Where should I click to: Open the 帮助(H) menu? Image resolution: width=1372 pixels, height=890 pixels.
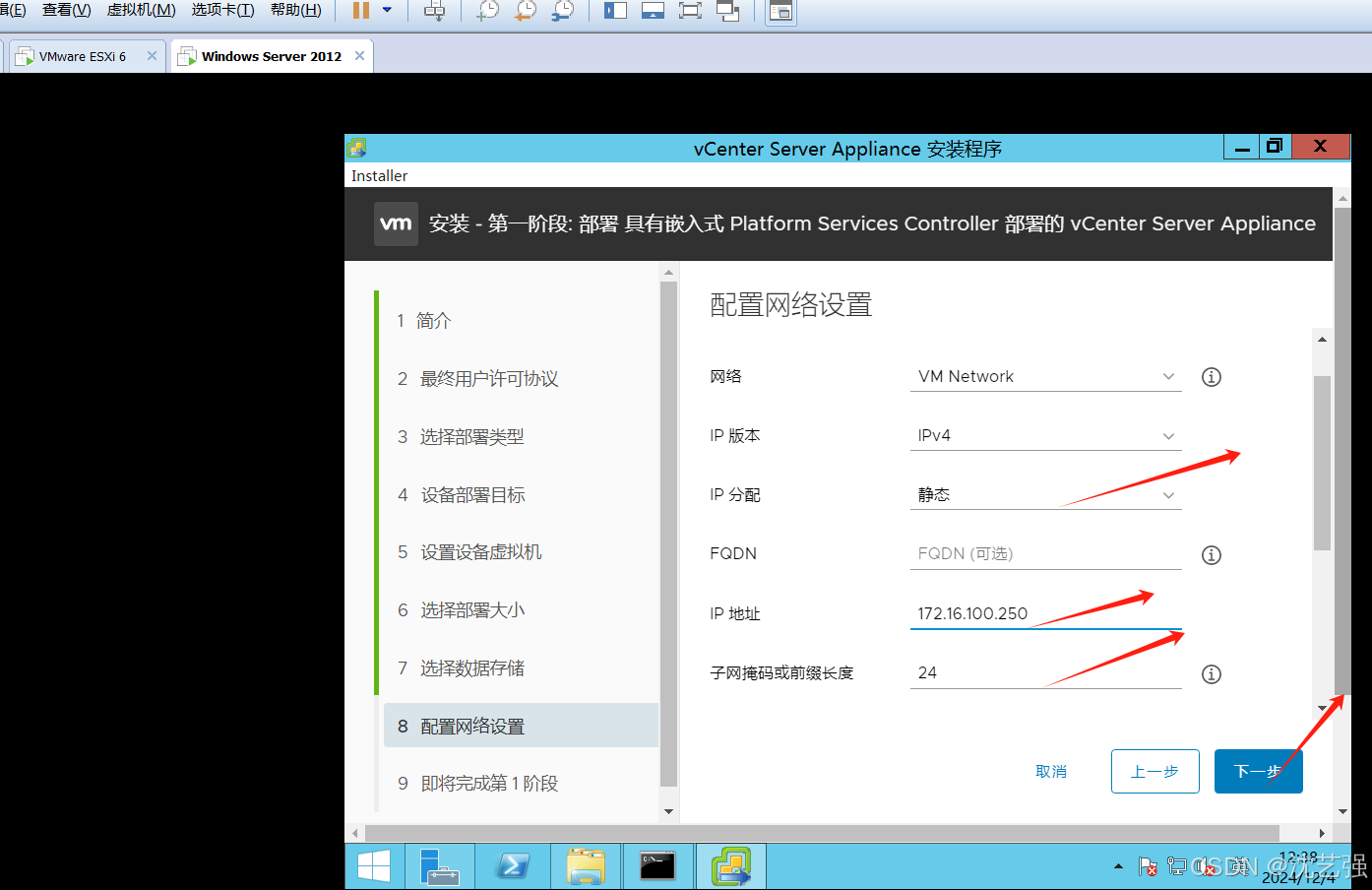pos(295,10)
